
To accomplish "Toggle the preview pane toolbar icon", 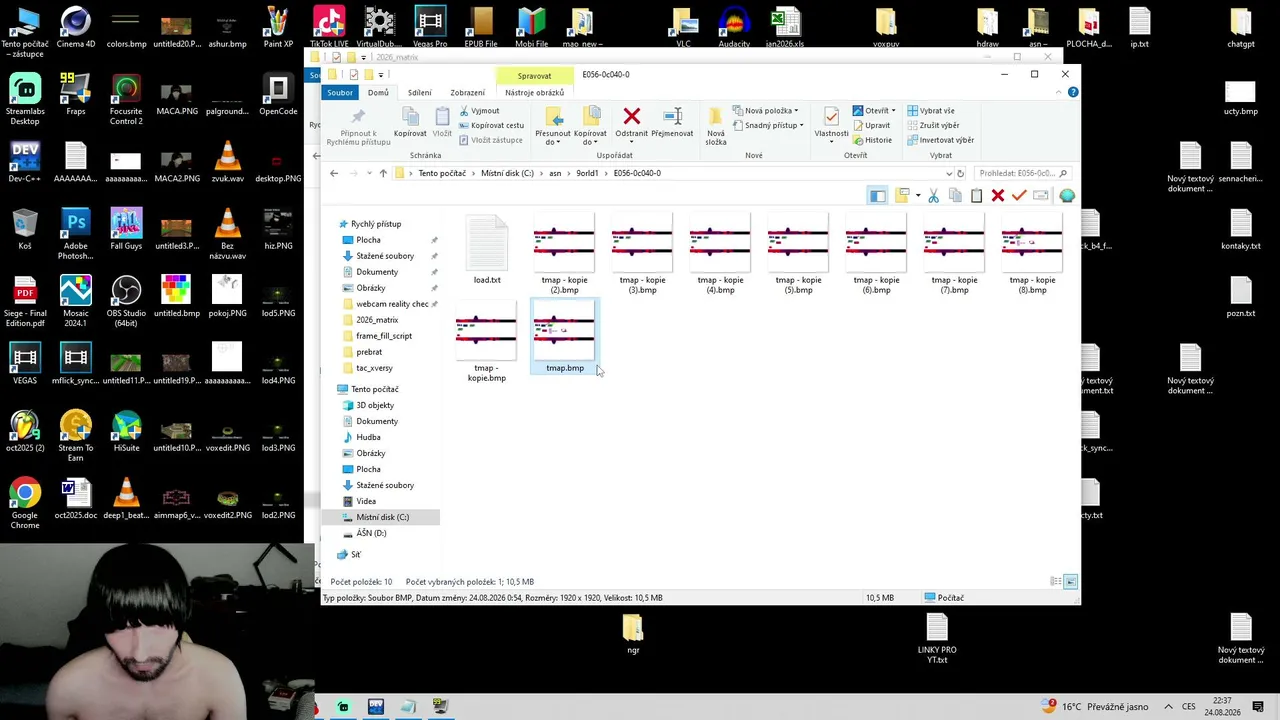I will (877, 196).
